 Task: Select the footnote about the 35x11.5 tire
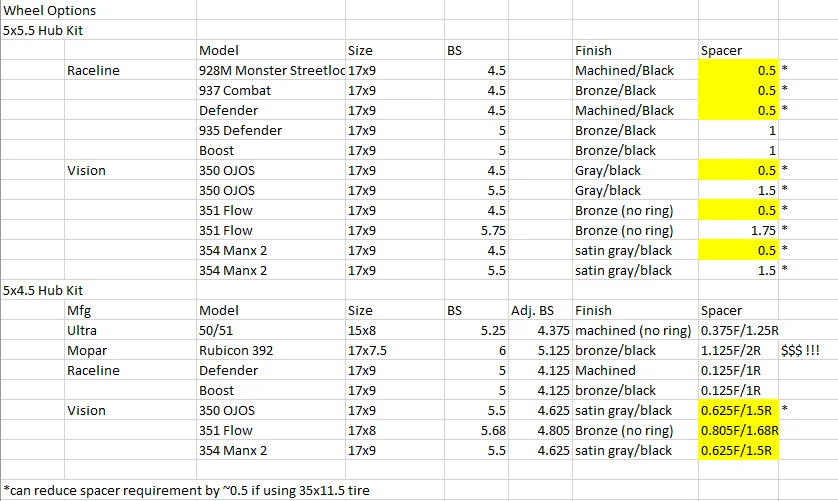[187, 490]
